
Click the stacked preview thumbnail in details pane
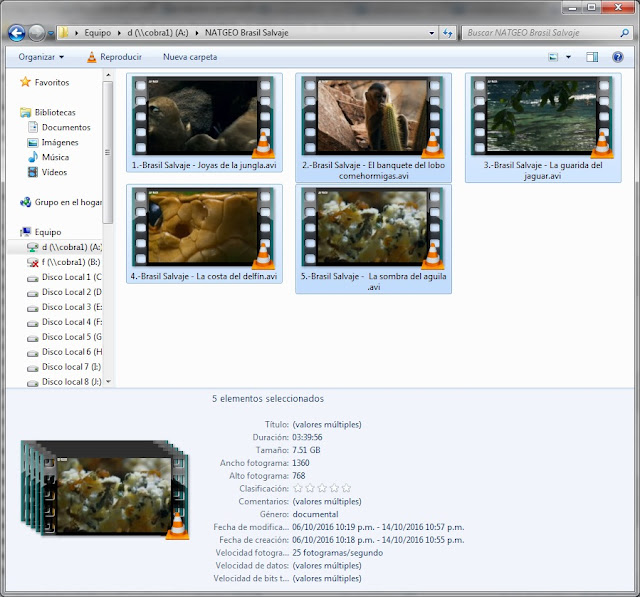[x=105, y=490]
